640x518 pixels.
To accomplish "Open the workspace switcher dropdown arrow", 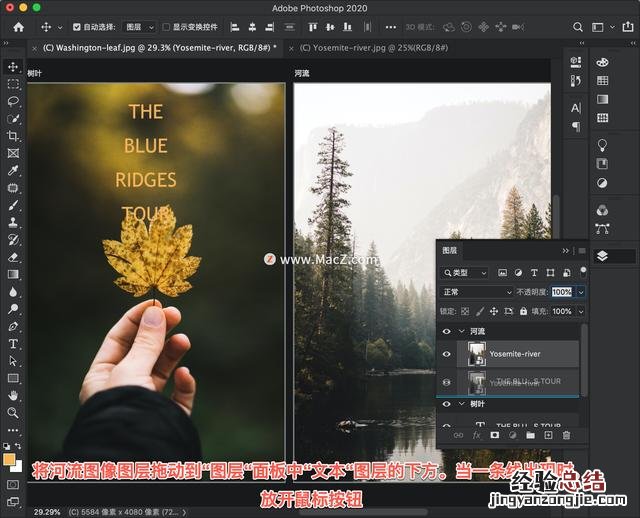I will click(x=612, y=27).
